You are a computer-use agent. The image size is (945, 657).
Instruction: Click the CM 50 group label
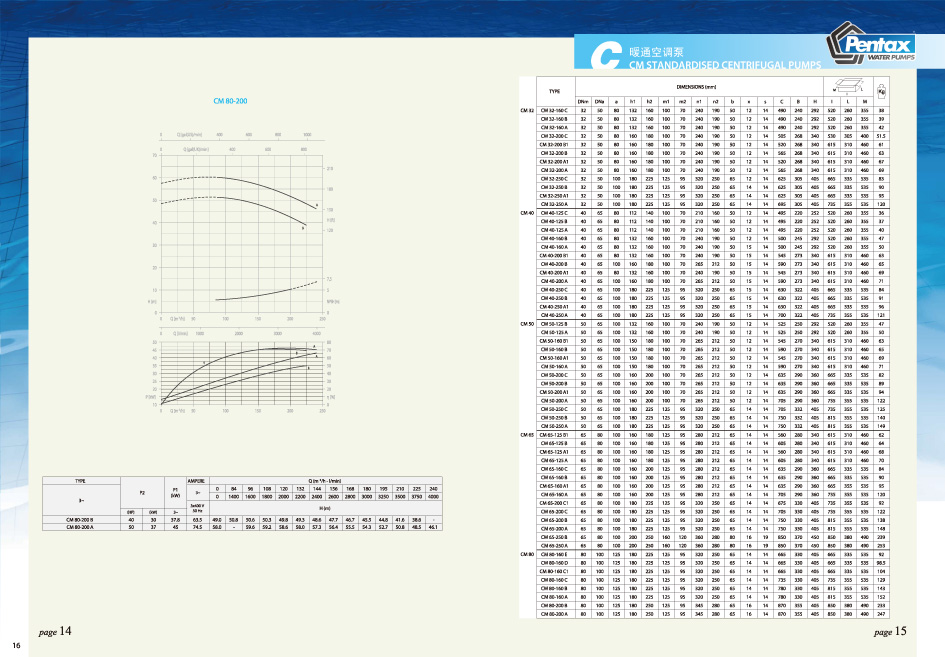[x=527, y=324]
